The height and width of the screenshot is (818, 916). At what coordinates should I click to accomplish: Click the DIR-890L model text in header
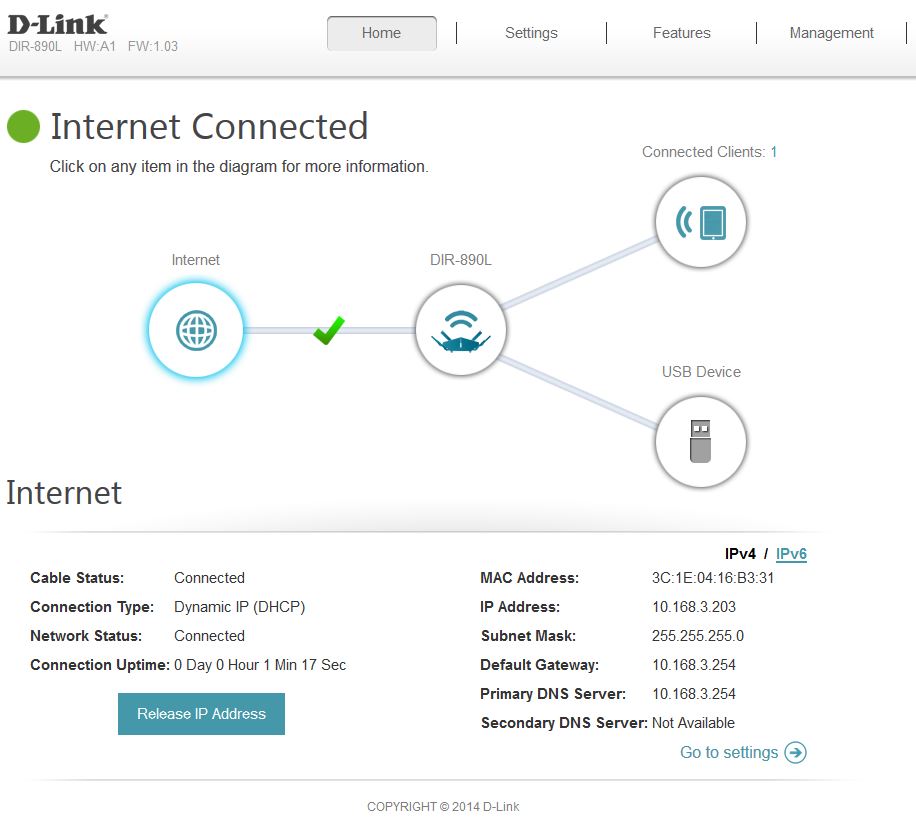(x=35, y=46)
